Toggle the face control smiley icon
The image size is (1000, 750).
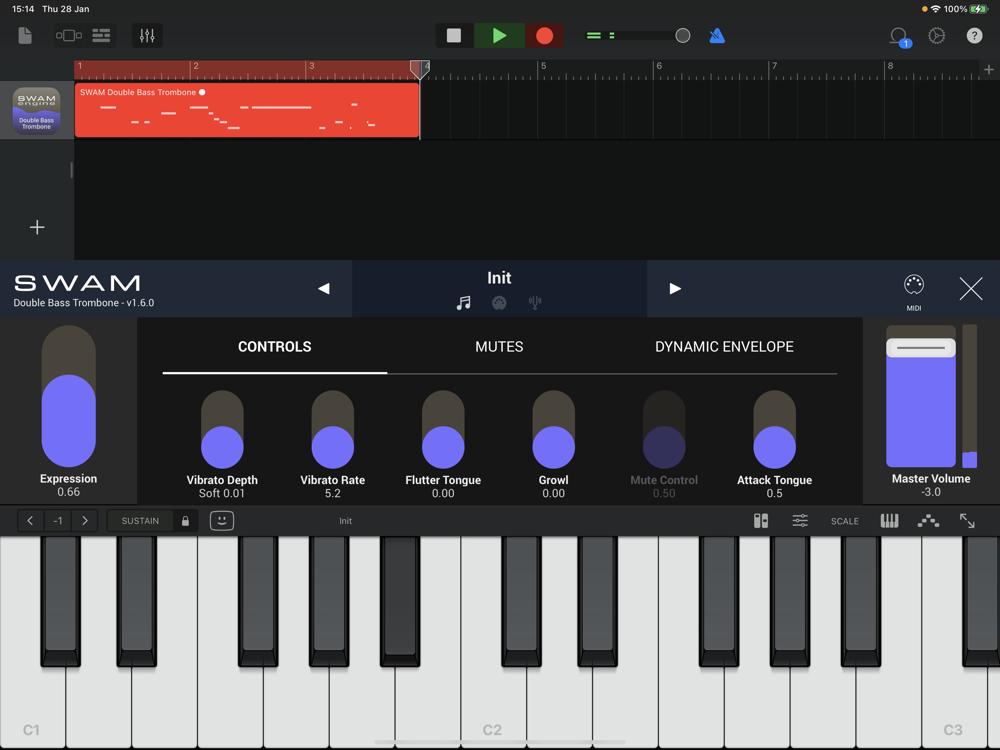(222, 521)
